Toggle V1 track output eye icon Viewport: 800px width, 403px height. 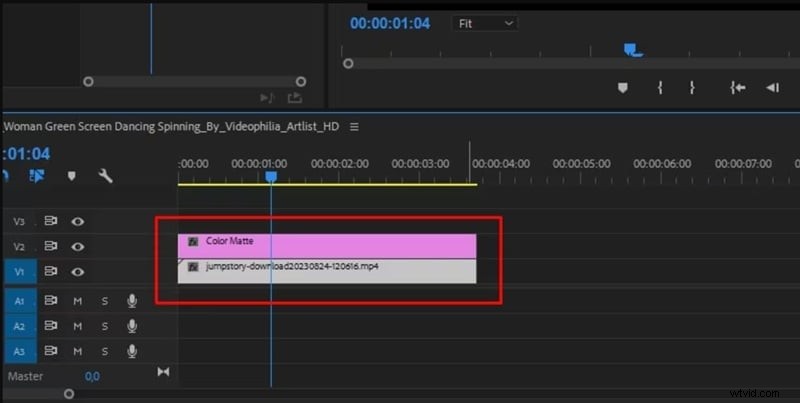tap(78, 271)
